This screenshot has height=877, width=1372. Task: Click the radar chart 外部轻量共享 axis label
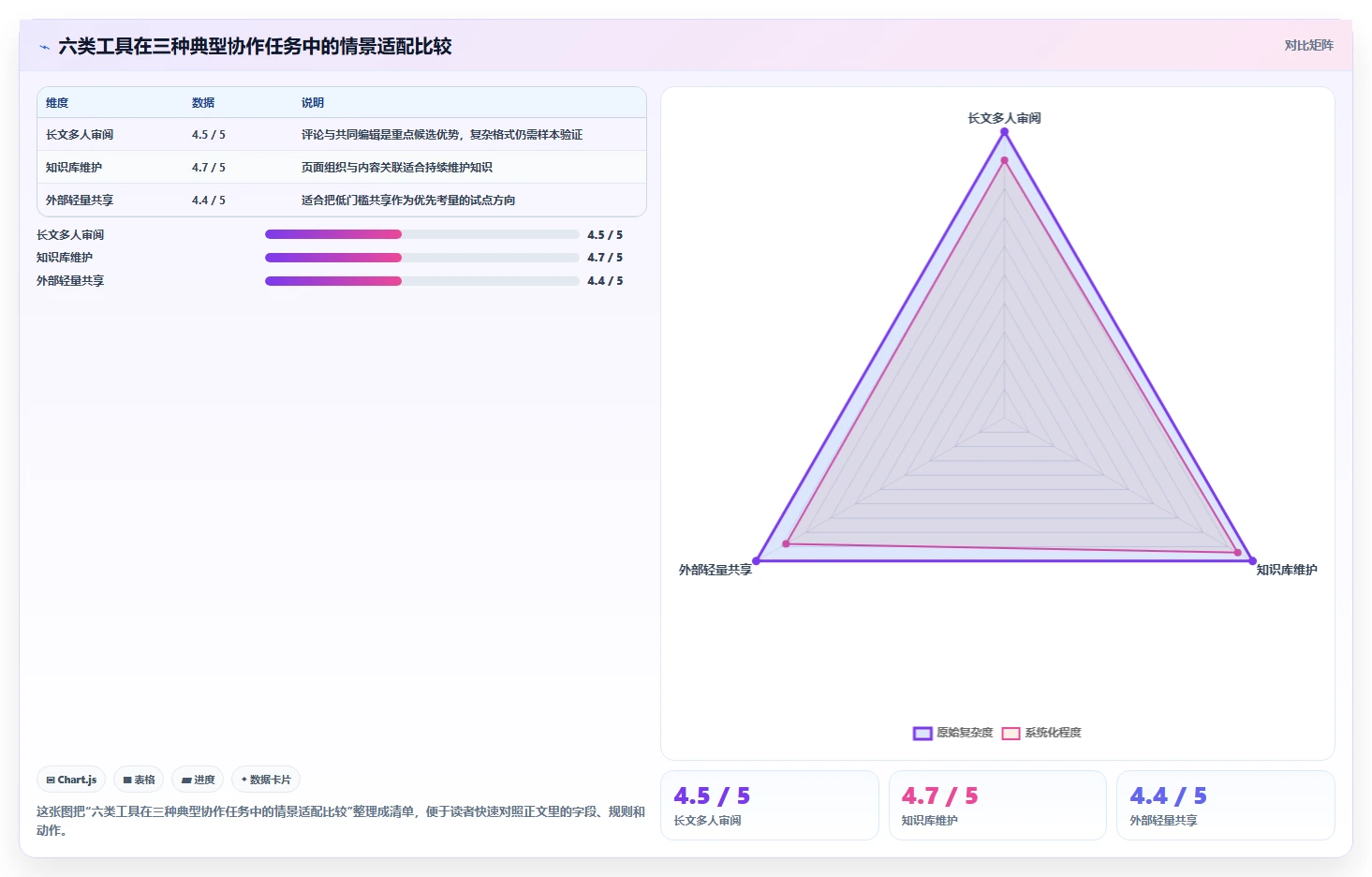click(x=716, y=570)
